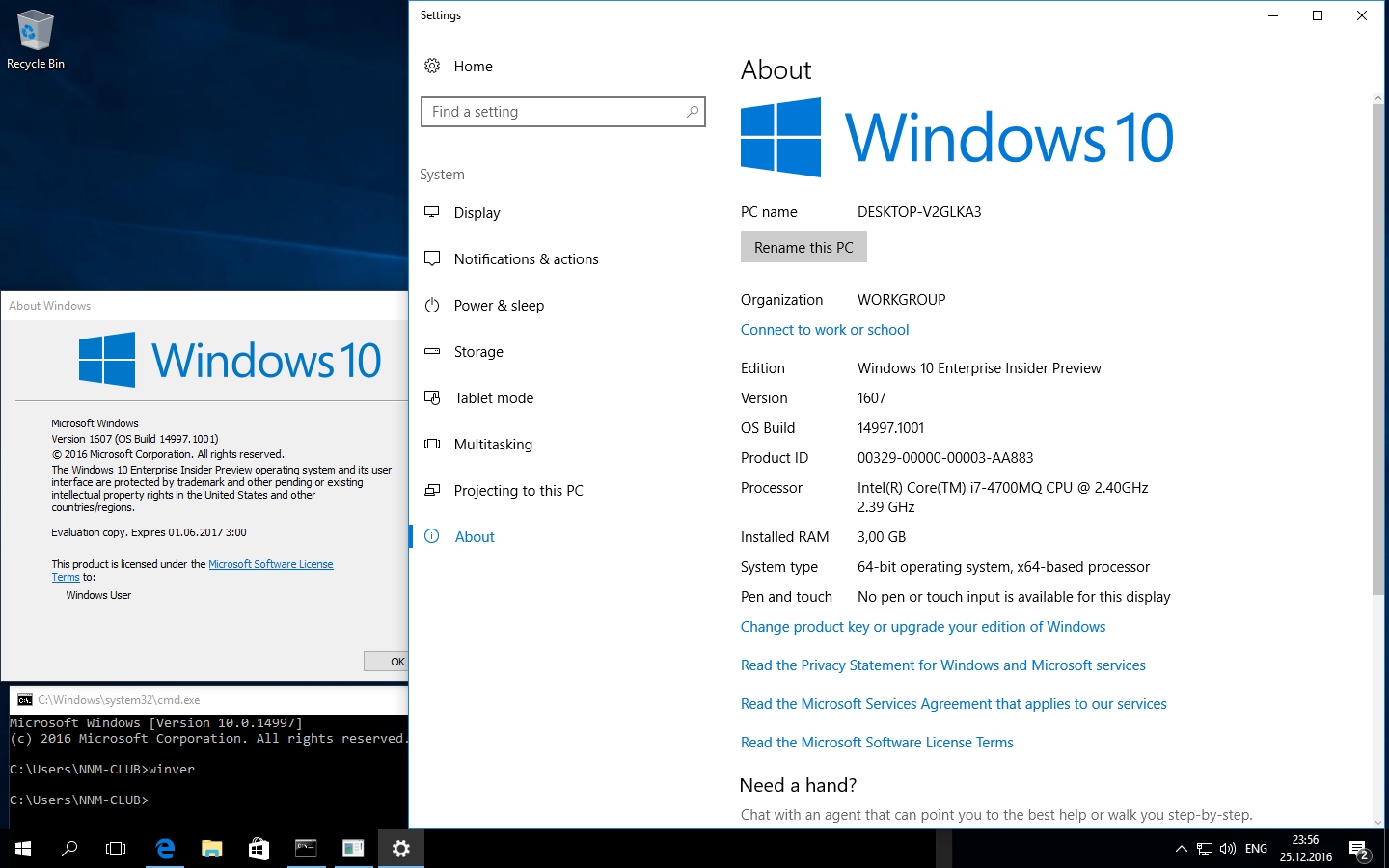Click the Find a setting search box
Viewport: 1389px width, 868px height.
point(563,112)
